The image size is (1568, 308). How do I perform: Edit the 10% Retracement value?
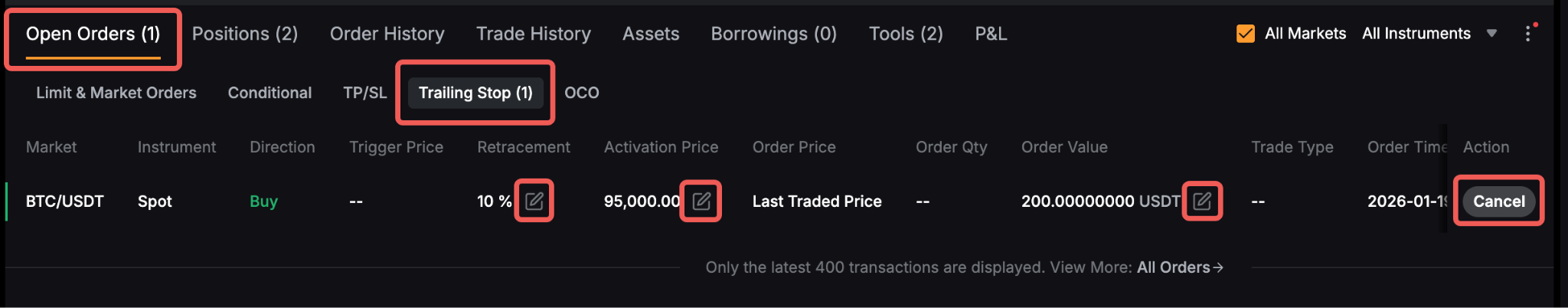point(534,202)
